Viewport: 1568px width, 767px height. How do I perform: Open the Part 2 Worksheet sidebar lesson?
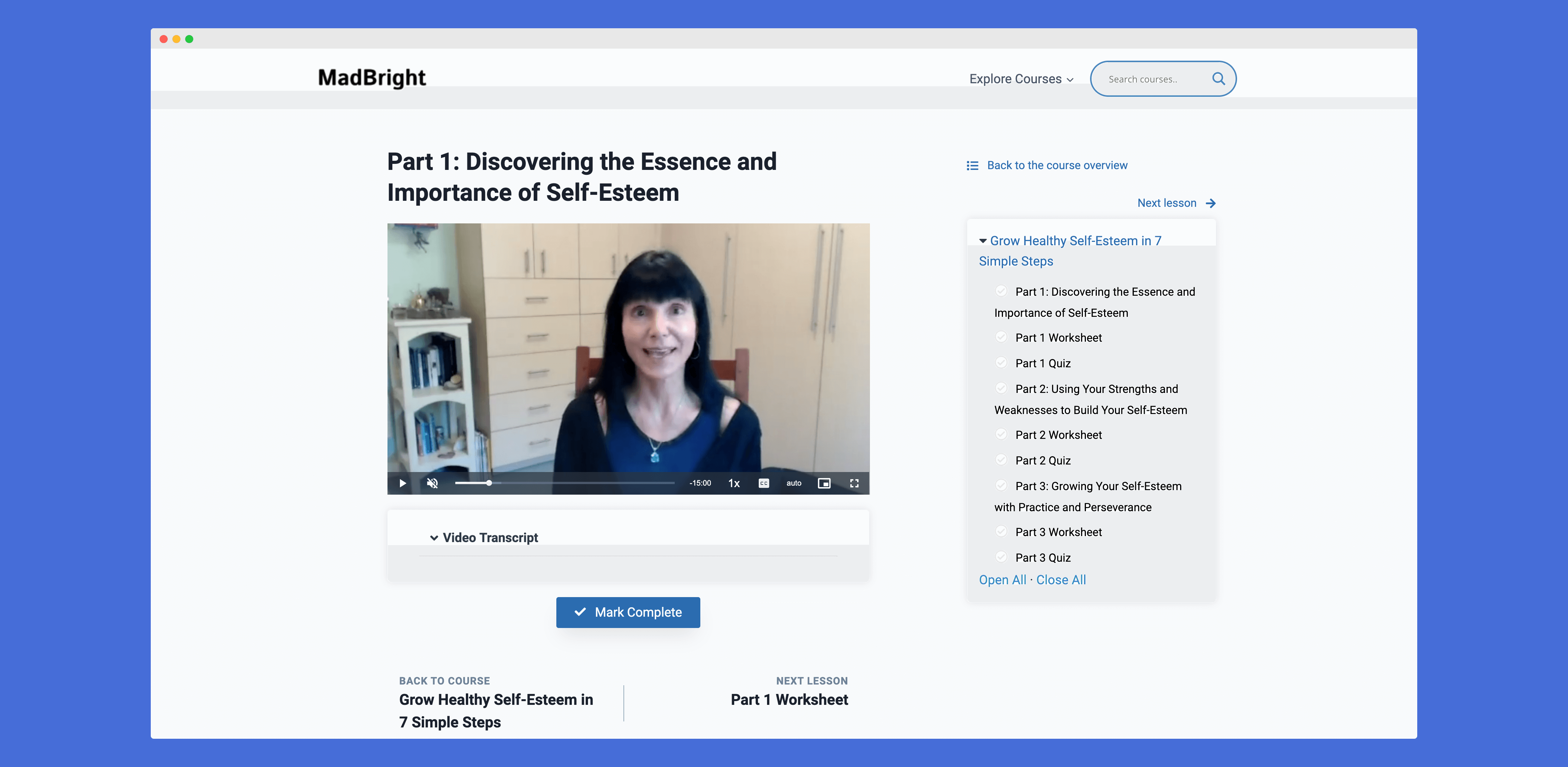(x=1058, y=435)
